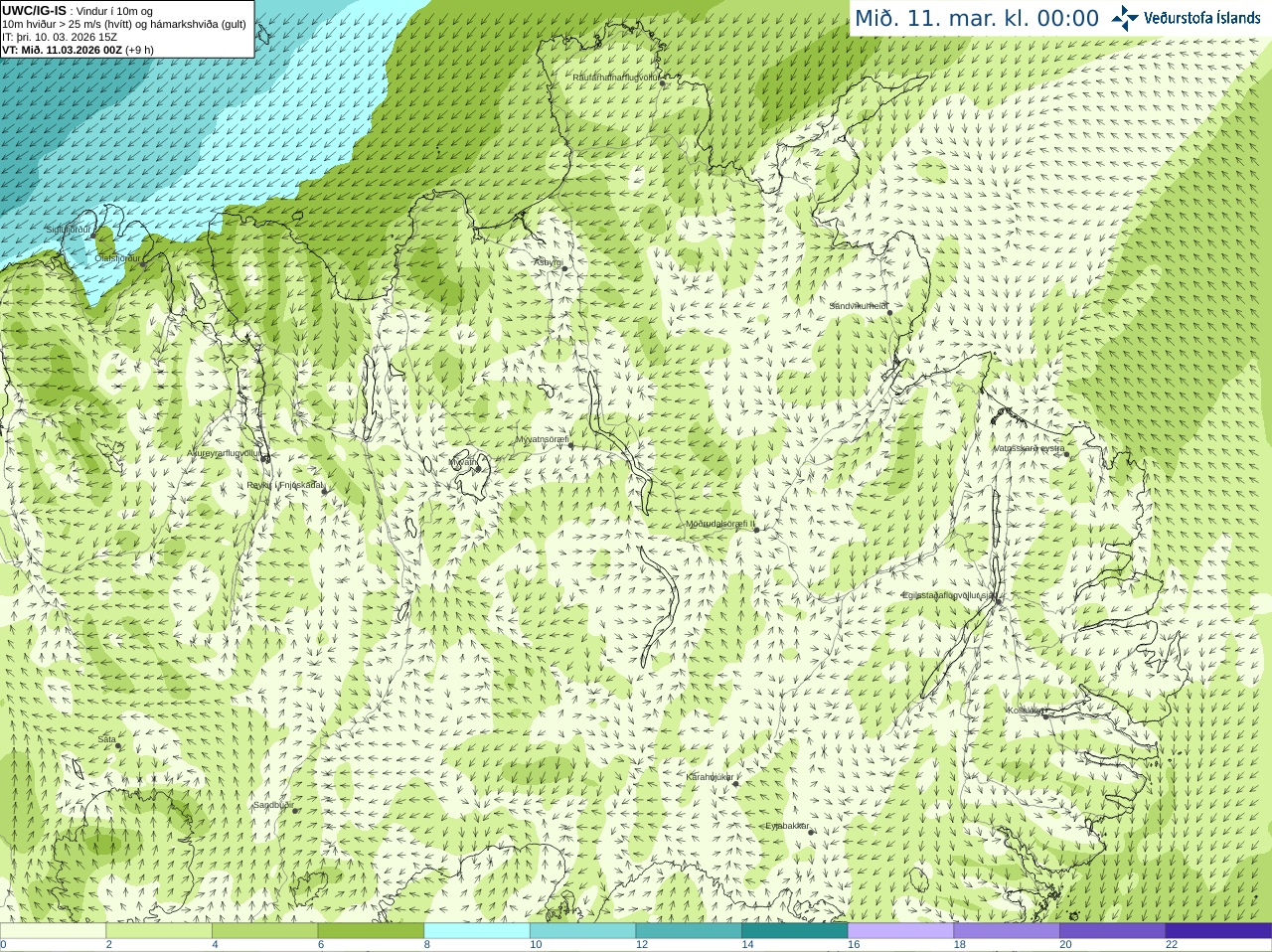Select the Reykir í Fnjóskadal station label
The image size is (1272, 952).
pyautogui.click(x=285, y=485)
